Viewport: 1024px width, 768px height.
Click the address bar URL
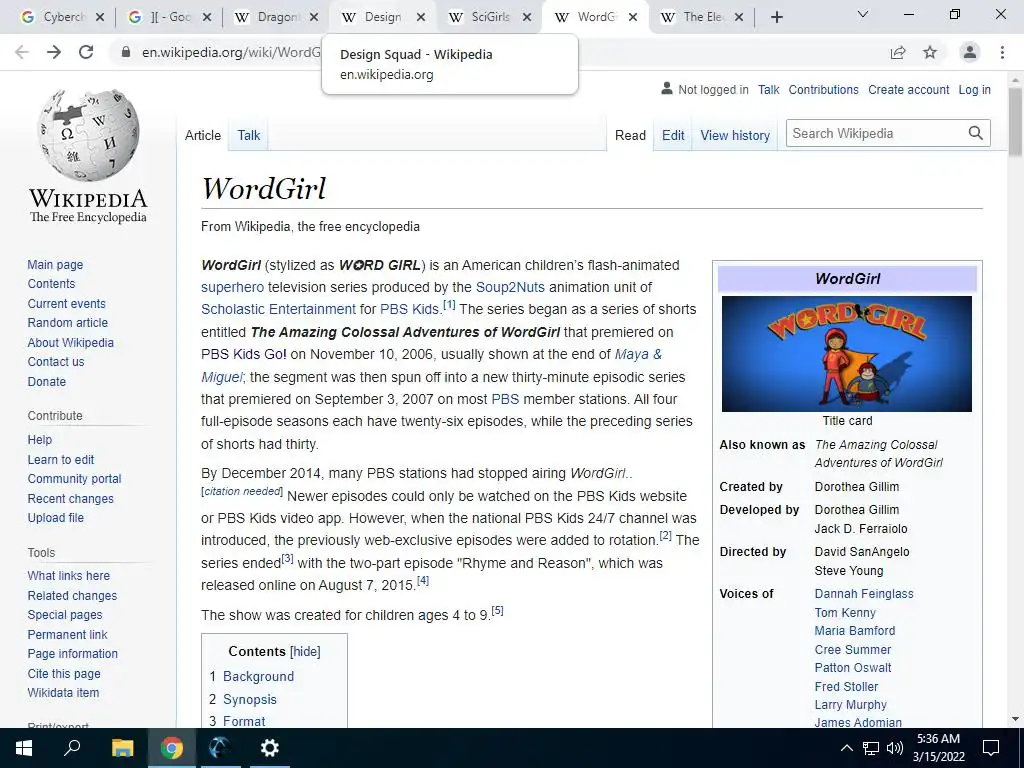click(x=231, y=52)
